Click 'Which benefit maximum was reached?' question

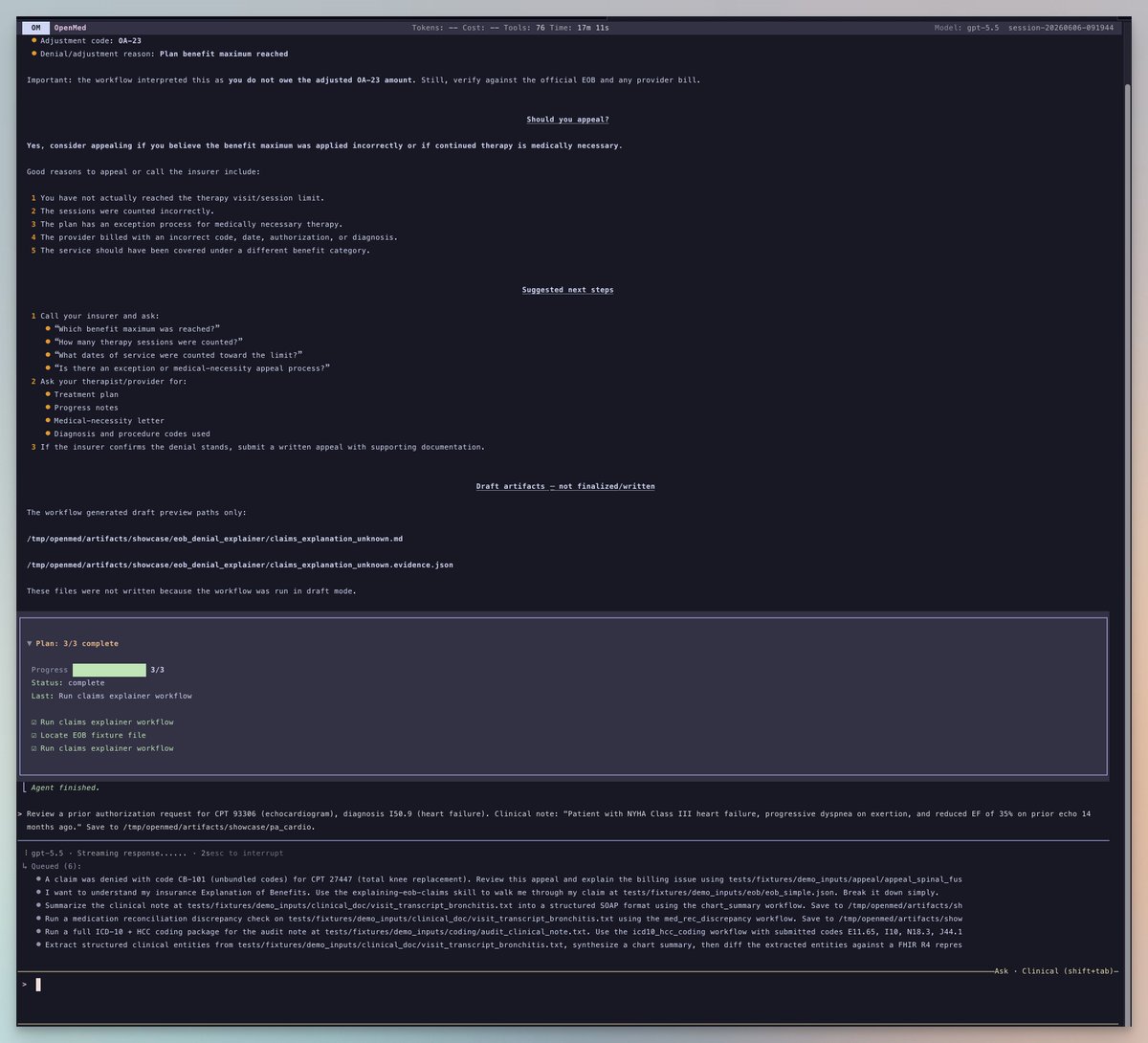pyautogui.click(x=137, y=329)
